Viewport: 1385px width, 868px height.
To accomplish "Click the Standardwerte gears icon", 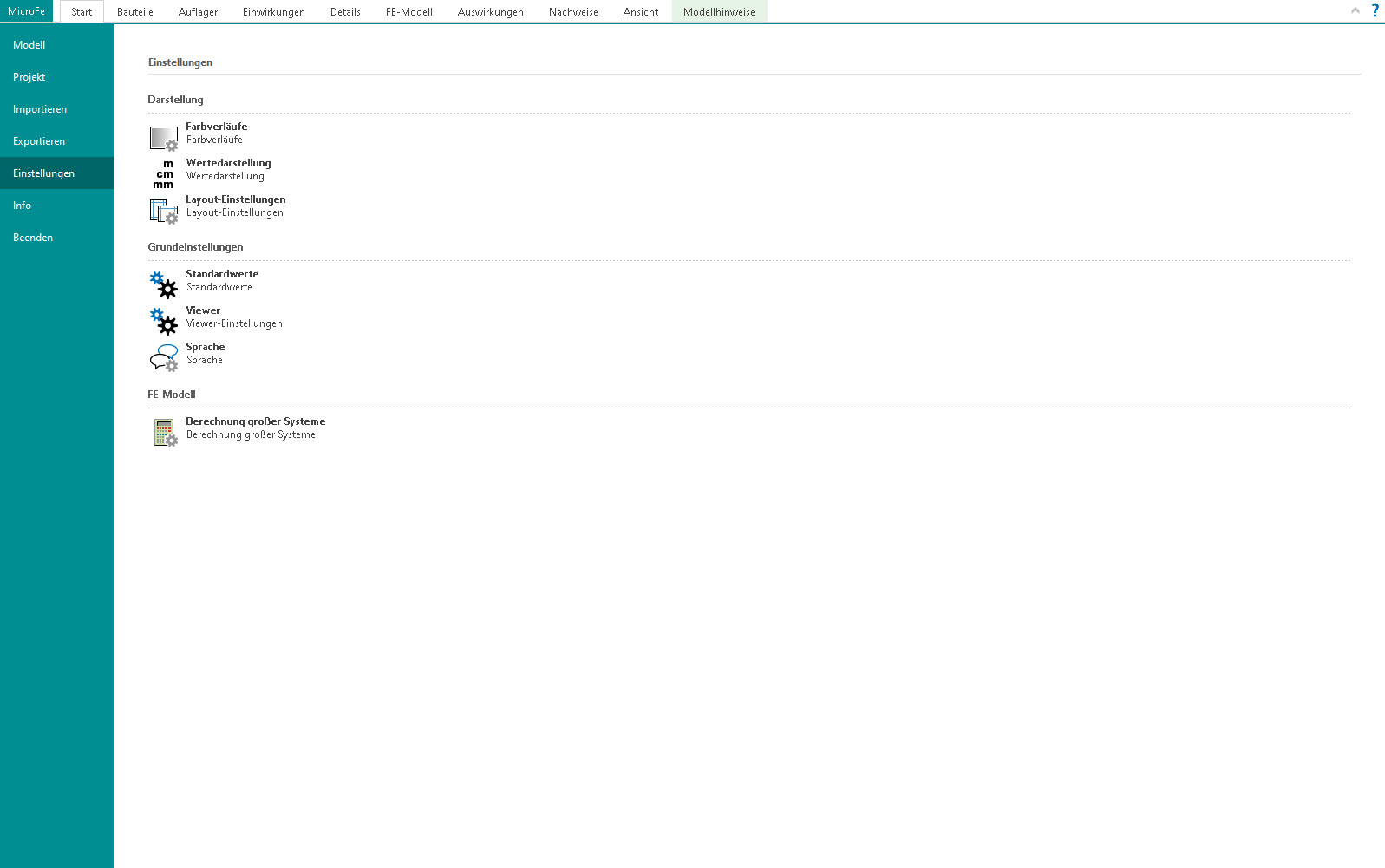I will tap(164, 285).
